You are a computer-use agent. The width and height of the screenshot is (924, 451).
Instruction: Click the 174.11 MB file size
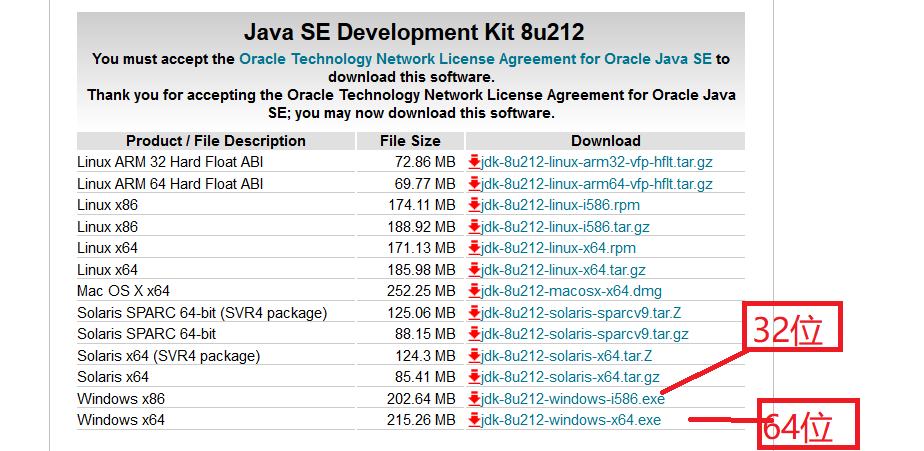(x=421, y=205)
